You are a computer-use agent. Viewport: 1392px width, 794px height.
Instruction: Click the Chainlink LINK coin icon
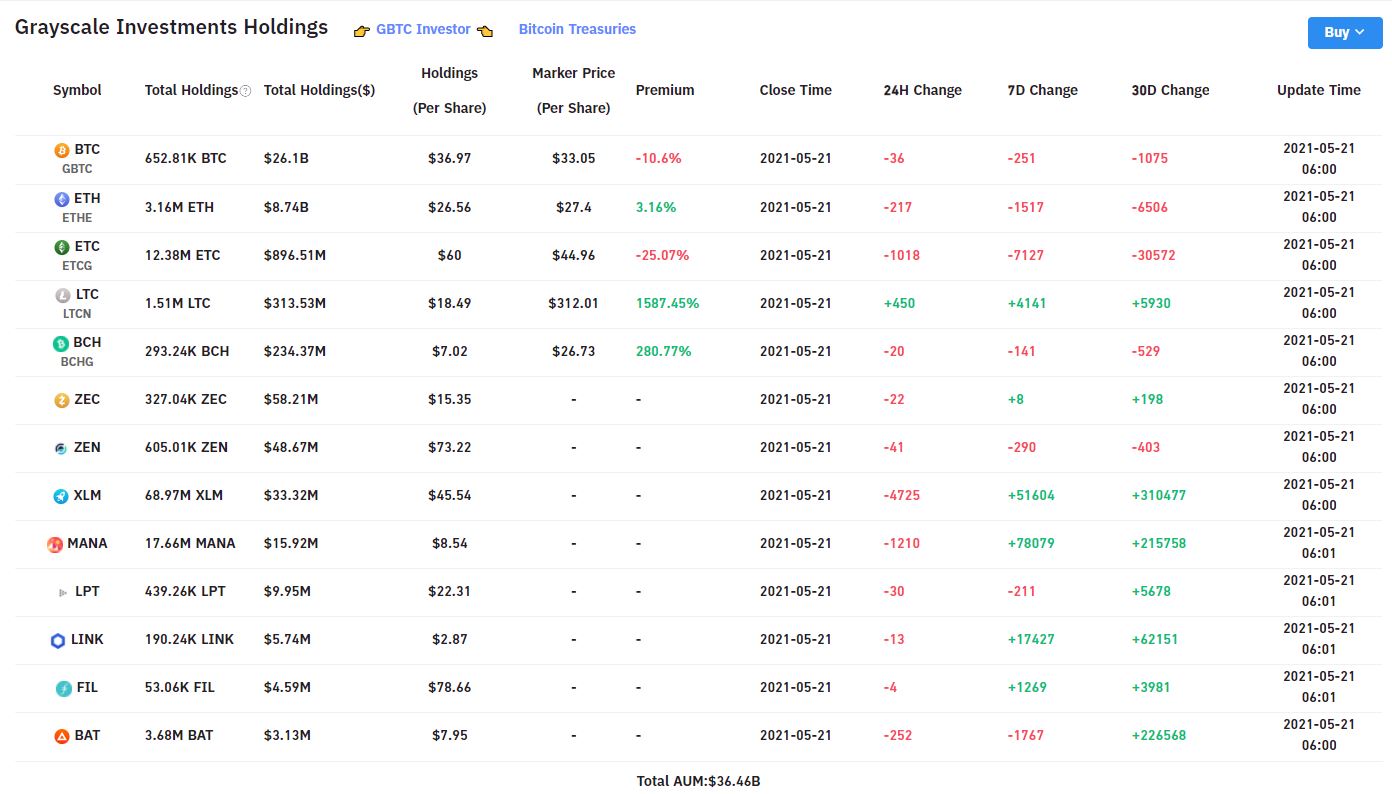(x=58, y=640)
